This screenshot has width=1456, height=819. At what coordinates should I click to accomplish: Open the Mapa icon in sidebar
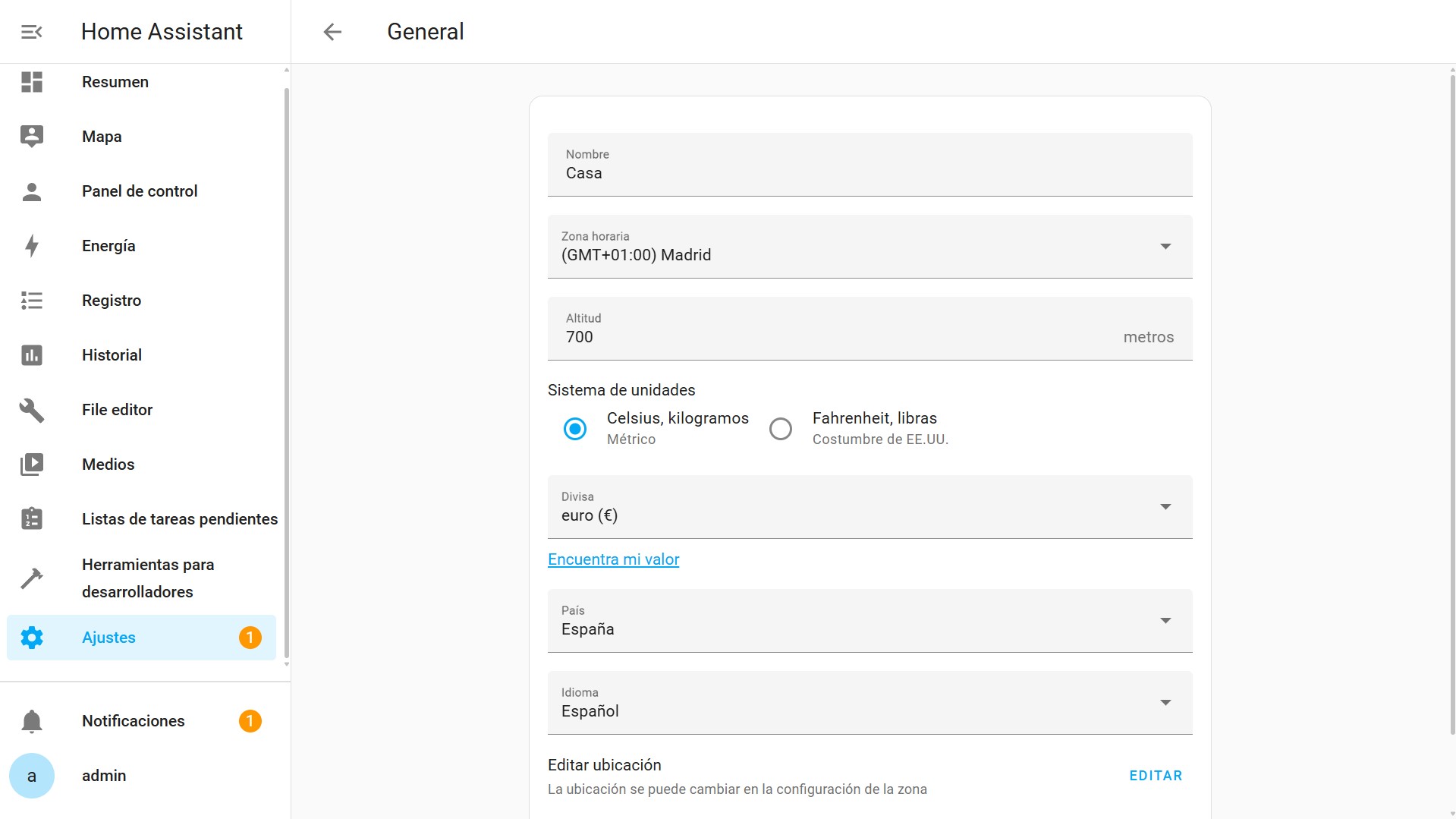coord(31,137)
